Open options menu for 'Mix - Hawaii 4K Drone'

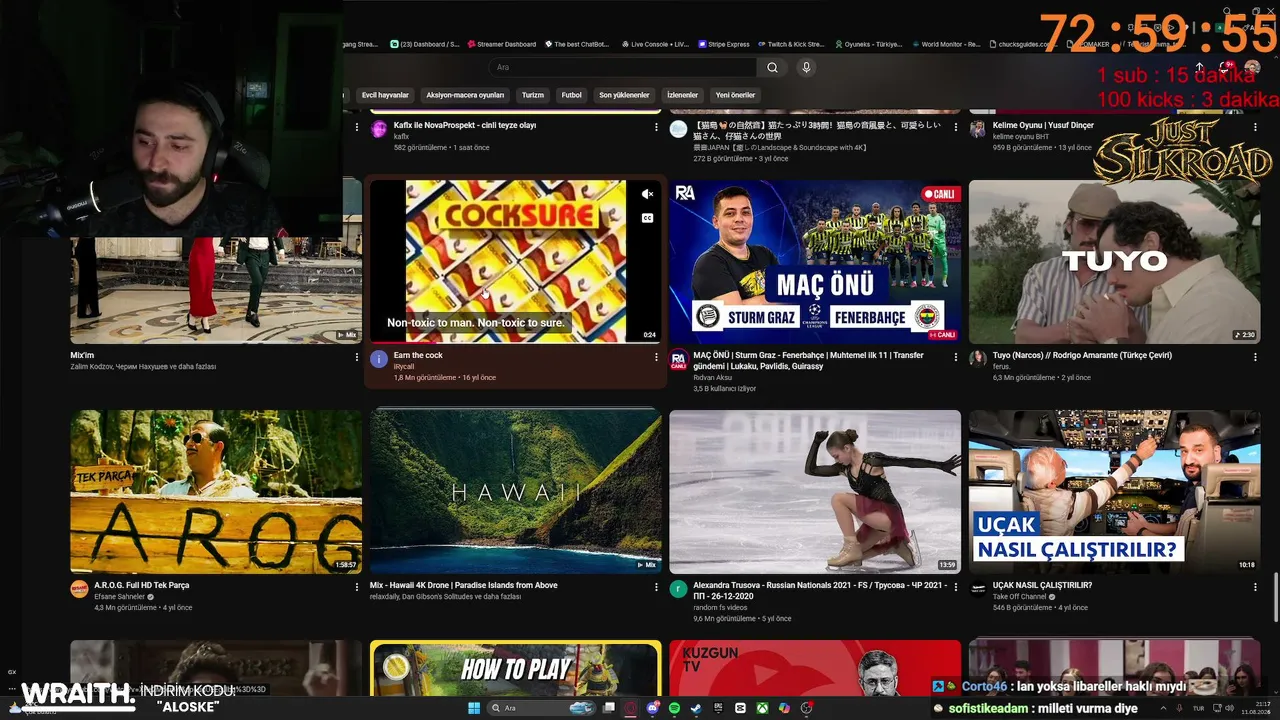point(656,587)
